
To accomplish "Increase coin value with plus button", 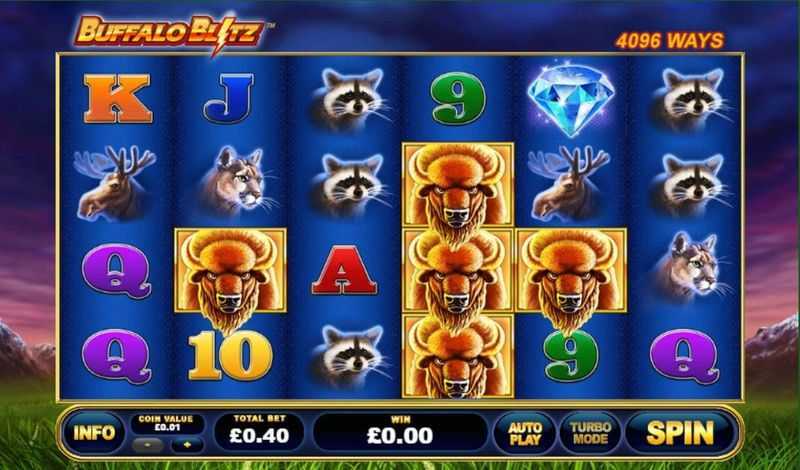I will pyautogui.click(x=187, y=445).
